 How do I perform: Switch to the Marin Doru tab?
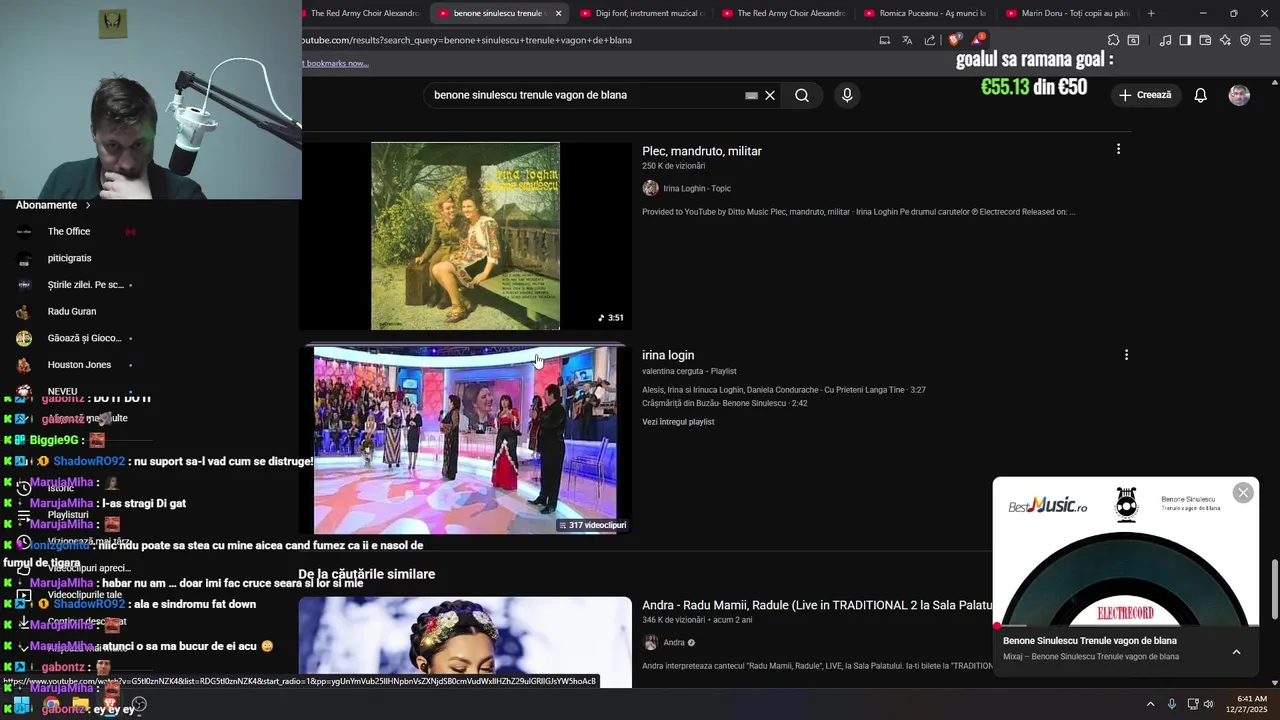(1067, 13)
